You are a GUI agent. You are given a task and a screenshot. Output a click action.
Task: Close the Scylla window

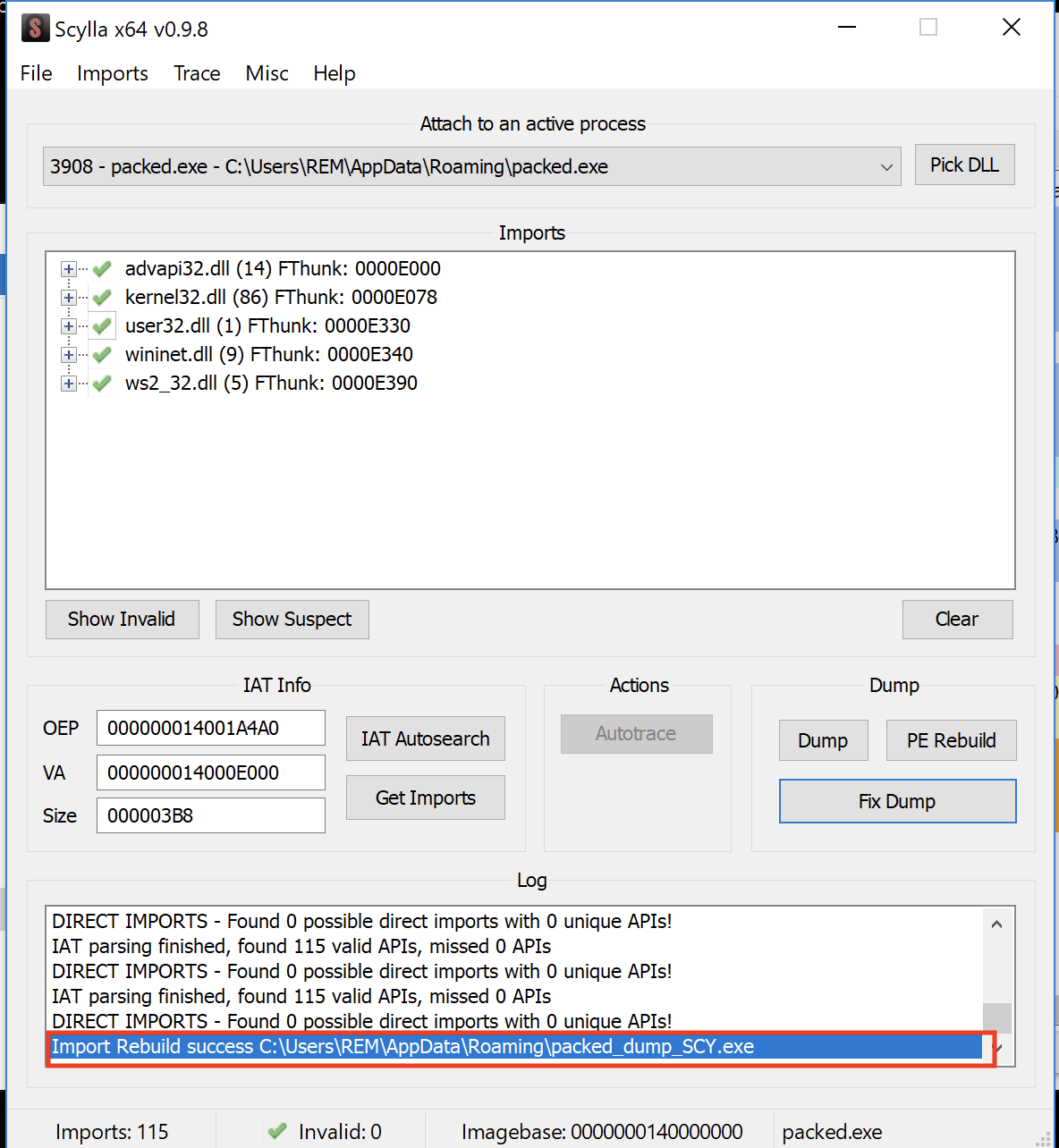(x=1012, y=28)
